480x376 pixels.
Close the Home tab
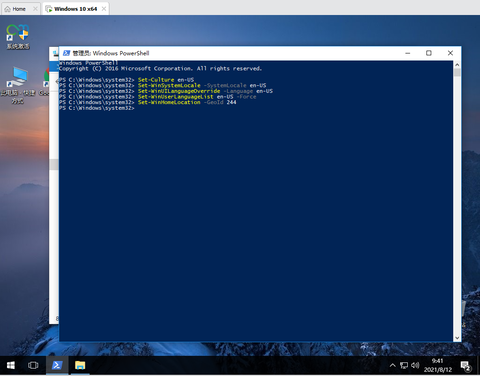[35, 9]
